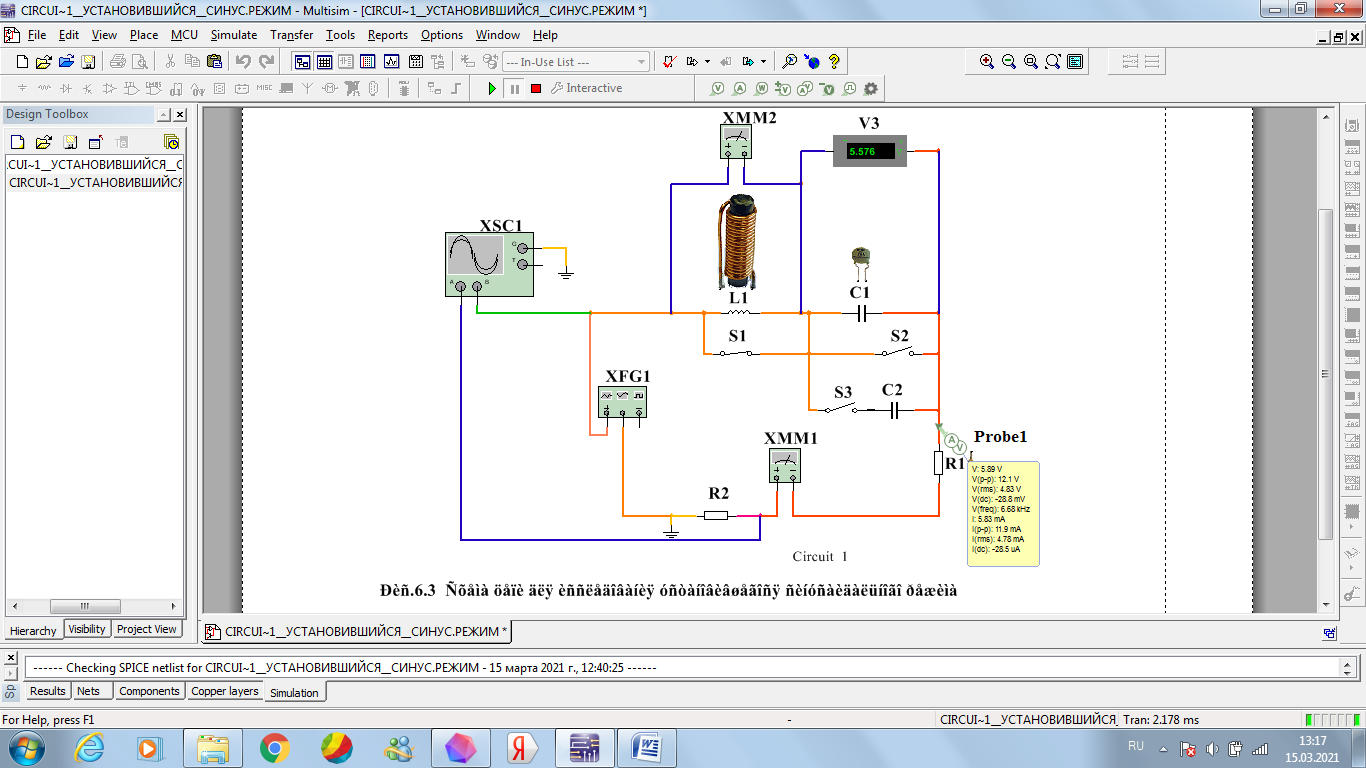Click the XFG1 function generator instrument
Screen dimensions: 1366x768
click(x=623, y=401)
